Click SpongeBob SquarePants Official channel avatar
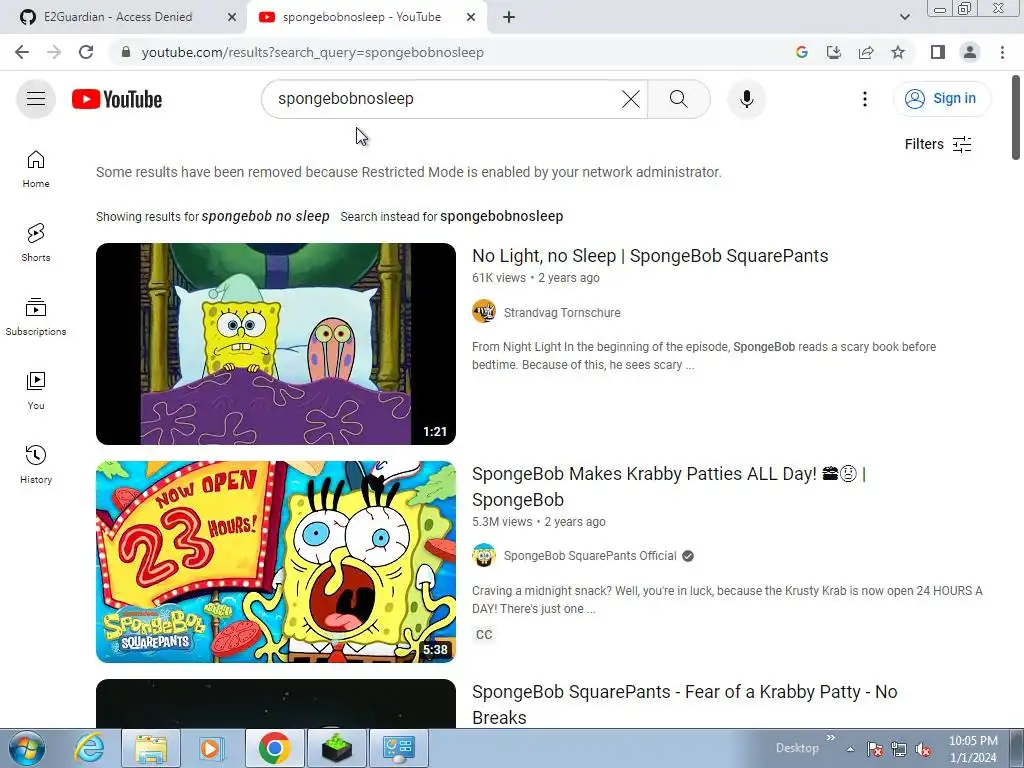 pyautogui.click(x=484, y=556)
